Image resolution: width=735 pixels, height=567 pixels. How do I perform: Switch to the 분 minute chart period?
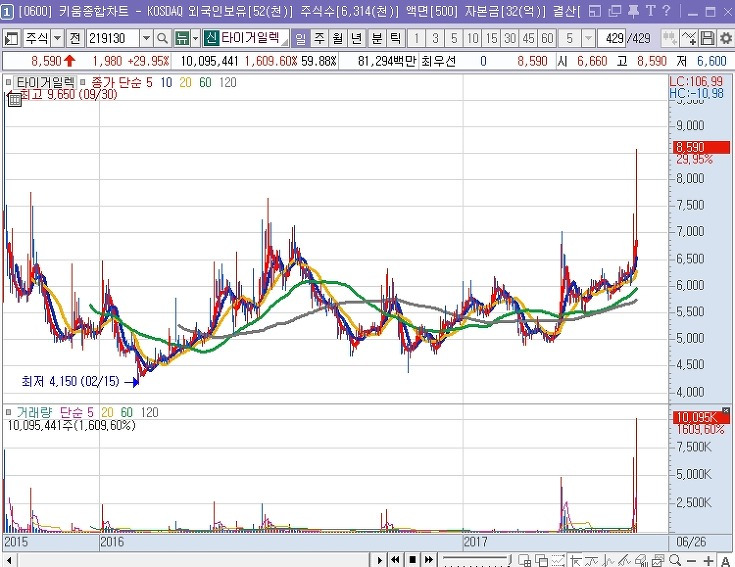point(377,38)
